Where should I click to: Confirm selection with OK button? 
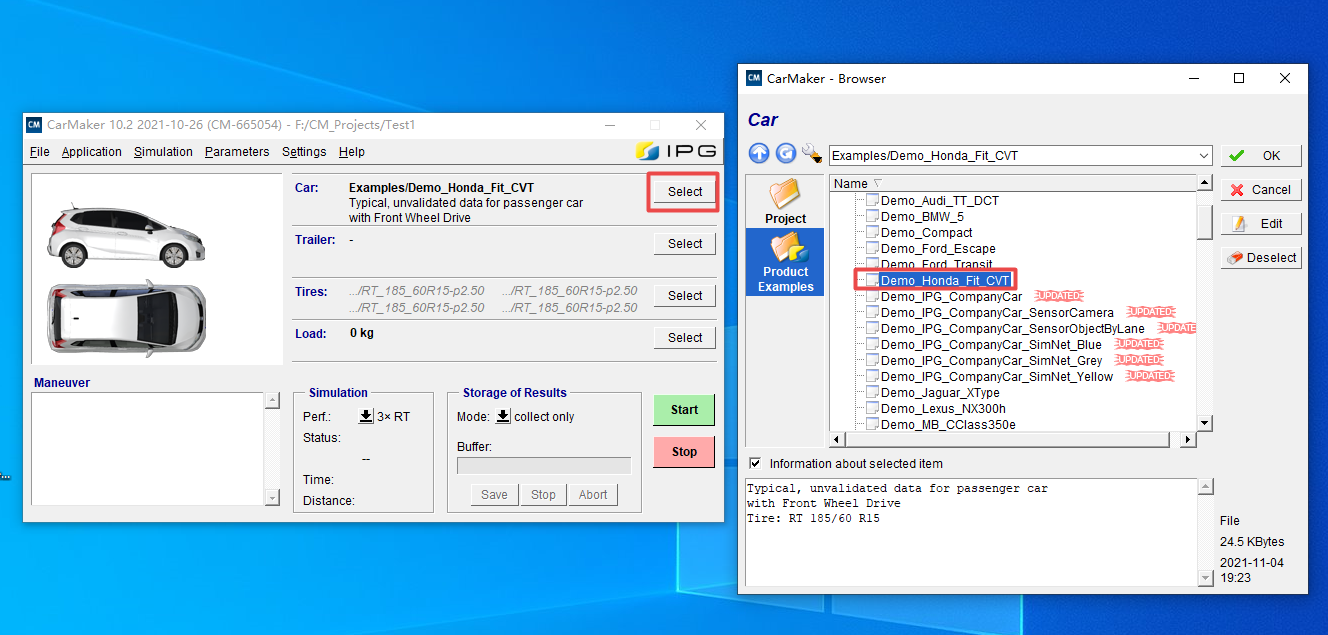(x=1261, y=155)
